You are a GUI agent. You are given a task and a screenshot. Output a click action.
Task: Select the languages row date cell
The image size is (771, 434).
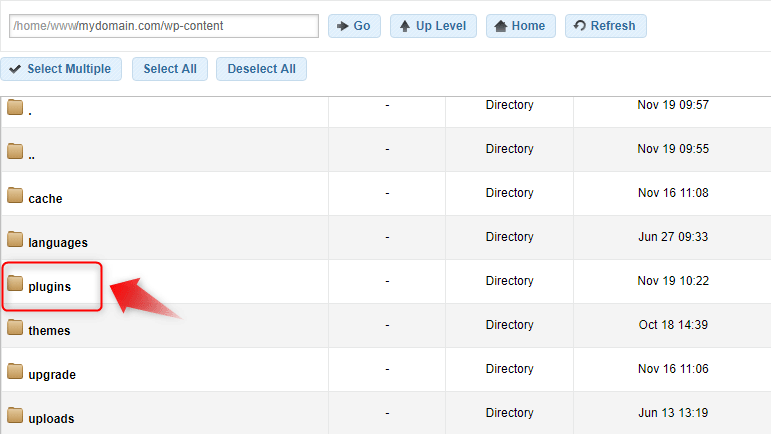[x=672, y=237]
